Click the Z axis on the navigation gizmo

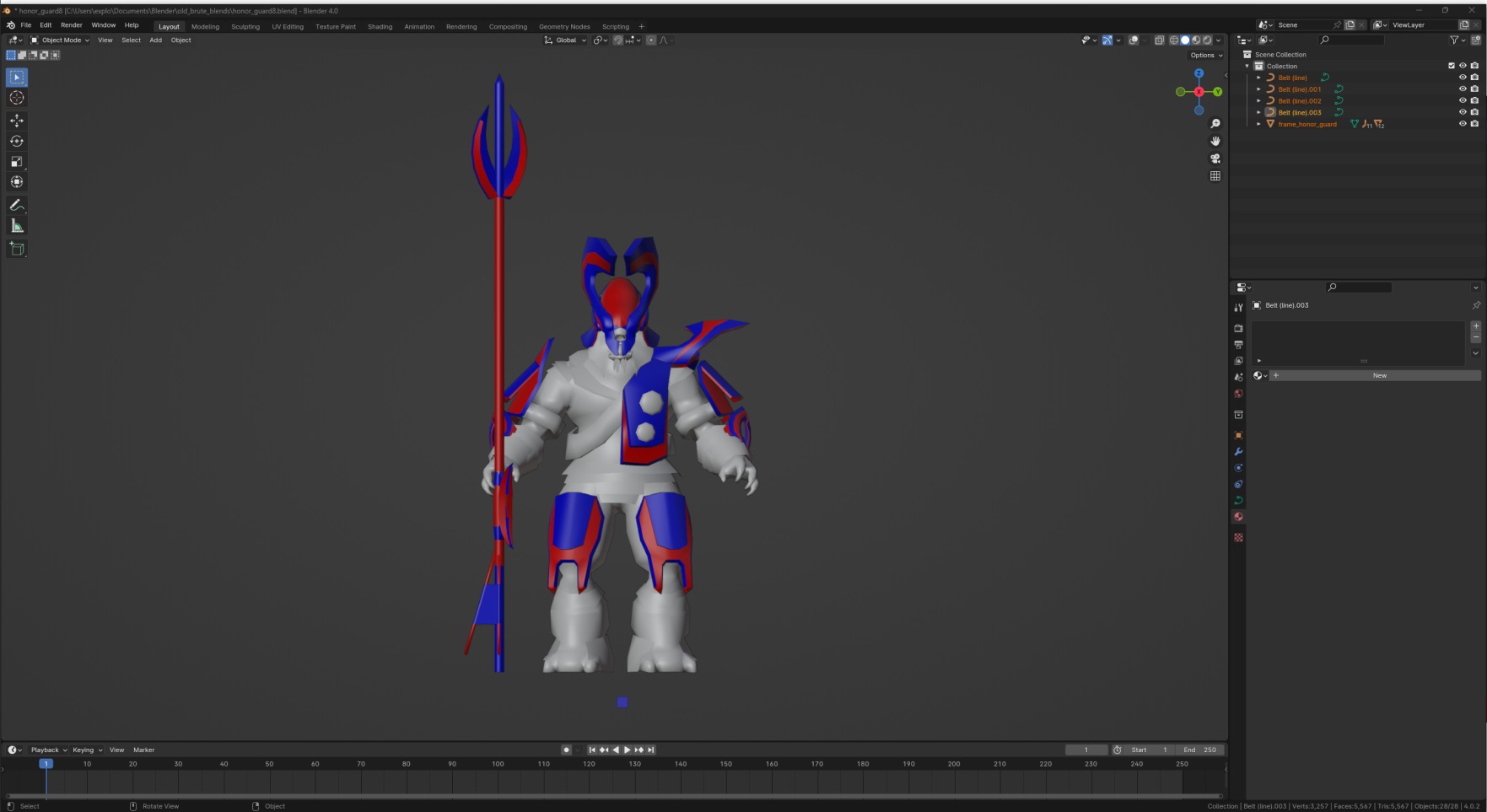[1199, 73]
